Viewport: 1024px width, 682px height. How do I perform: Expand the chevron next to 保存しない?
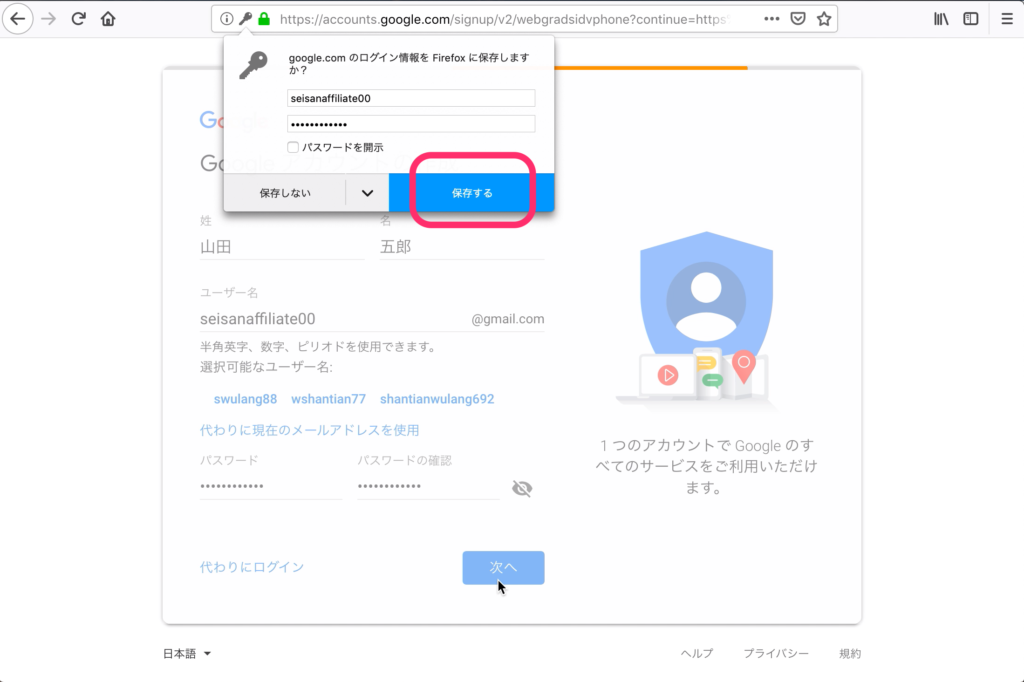pyautogui.click(x=367, y=192)
